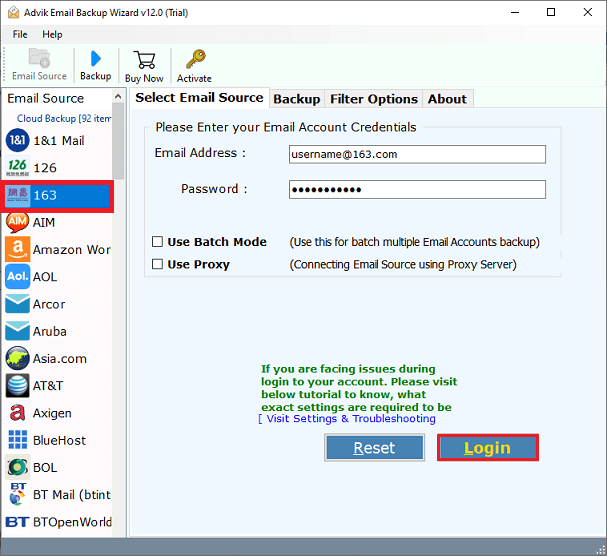Maximize the Advik Email Backup Wizard window
607x556 pixels.
point(551,12)
